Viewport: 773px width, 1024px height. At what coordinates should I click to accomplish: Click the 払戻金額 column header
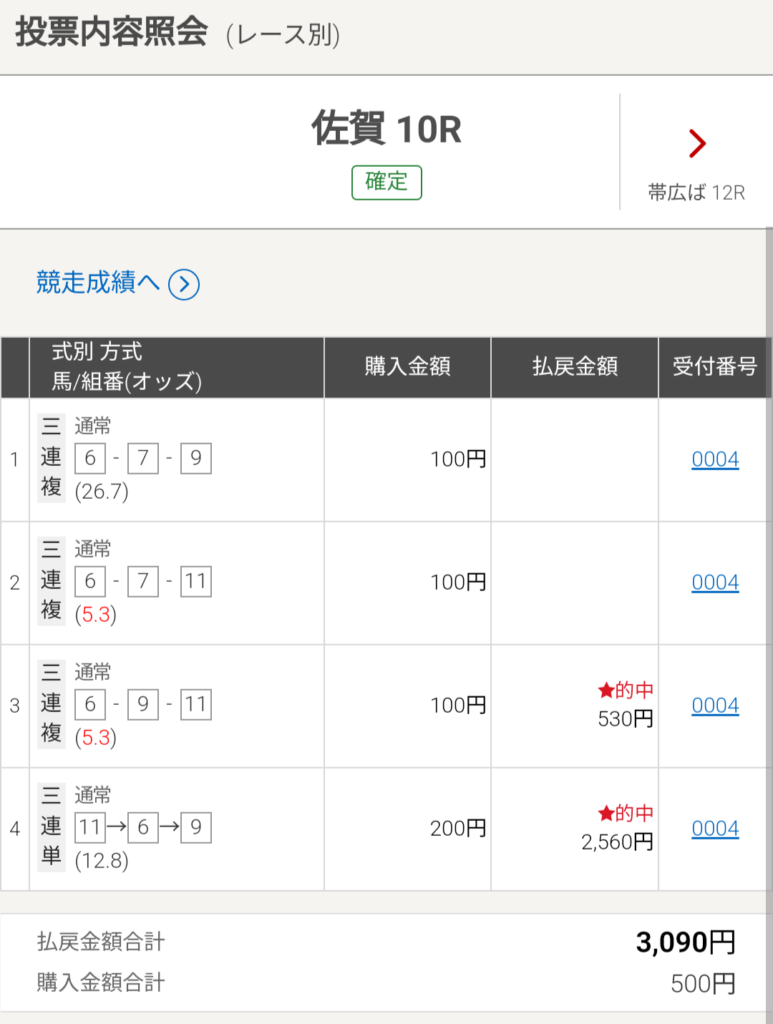[x=575, y=366]
